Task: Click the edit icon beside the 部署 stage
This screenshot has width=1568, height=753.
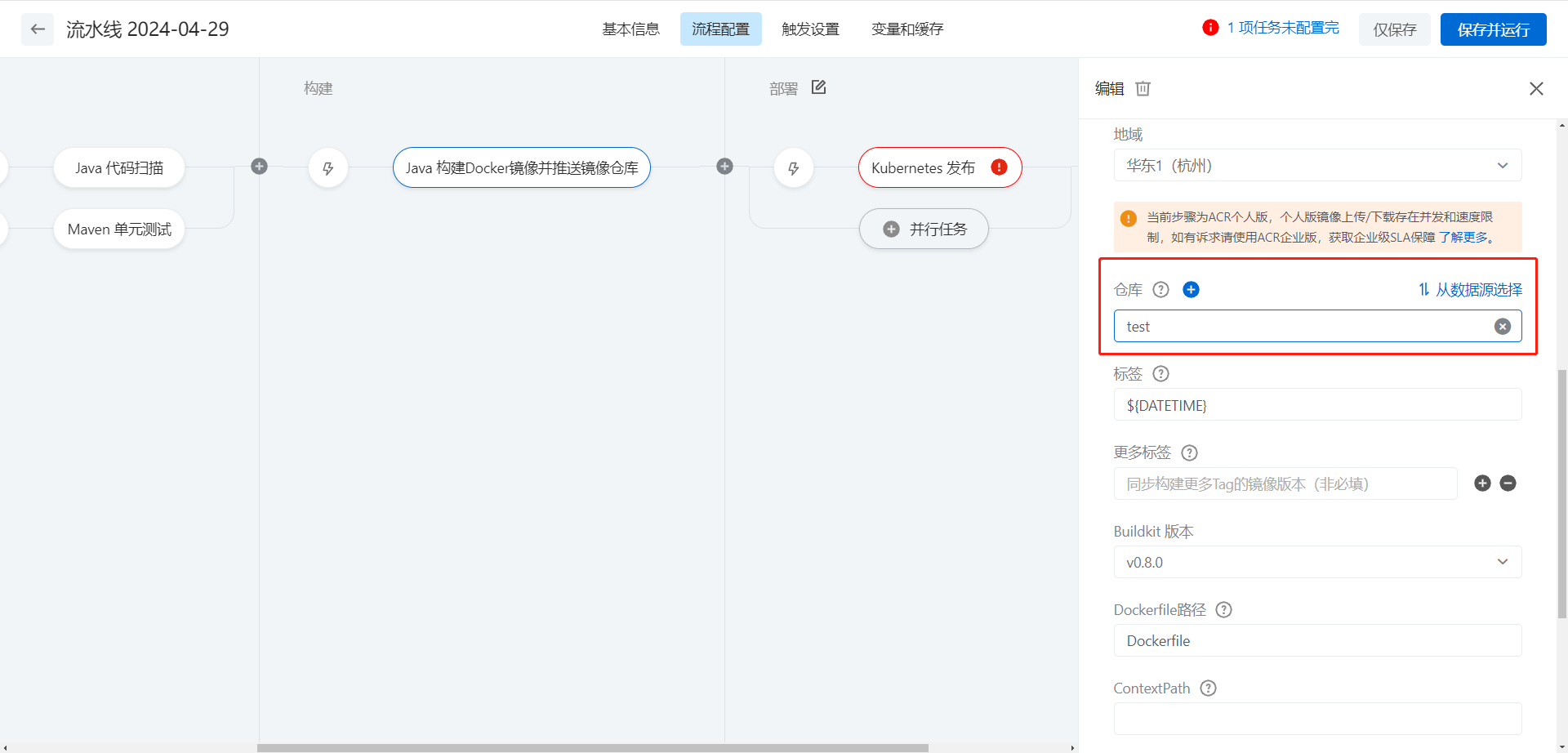Action: tap(818, 87)
